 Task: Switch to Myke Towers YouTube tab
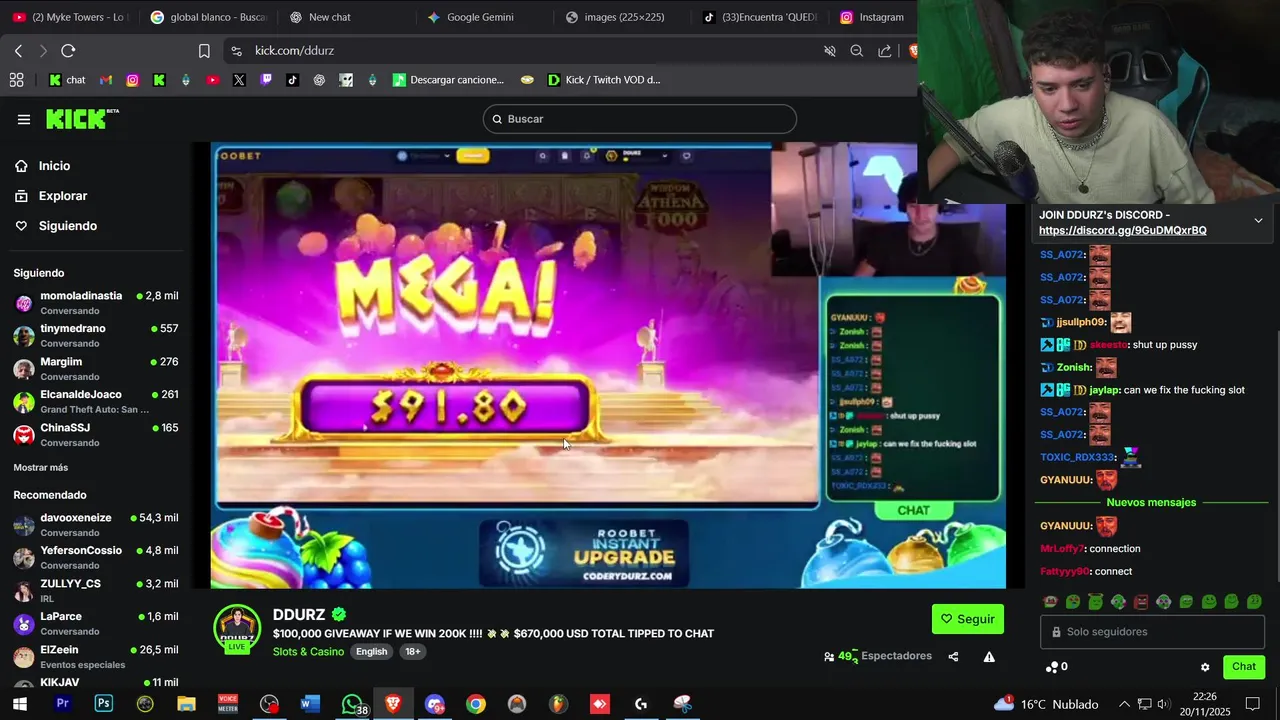click(70, 17)
